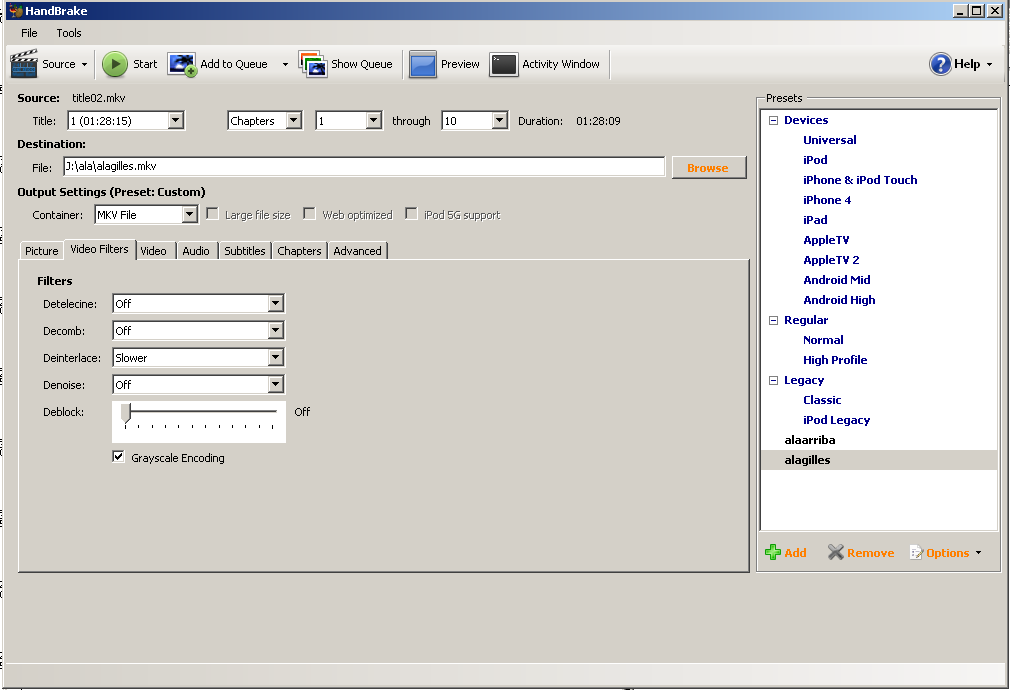
Task: Select the Universal preset
Action: point(830,140)
